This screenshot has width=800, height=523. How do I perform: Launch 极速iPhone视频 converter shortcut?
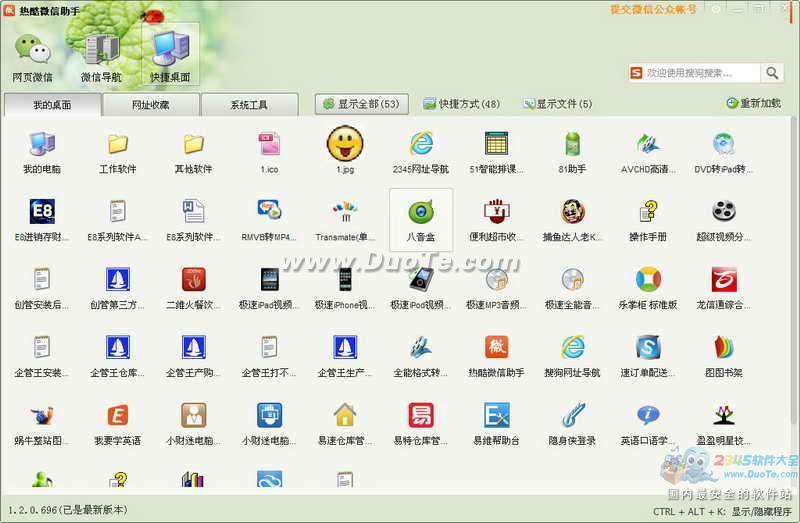(x=345, y=288)
